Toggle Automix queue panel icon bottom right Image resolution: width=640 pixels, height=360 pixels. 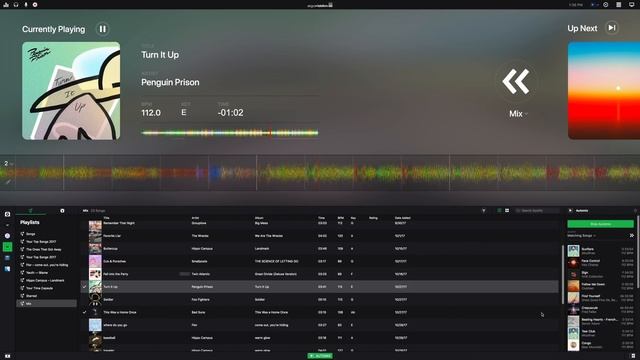(633, 356)
